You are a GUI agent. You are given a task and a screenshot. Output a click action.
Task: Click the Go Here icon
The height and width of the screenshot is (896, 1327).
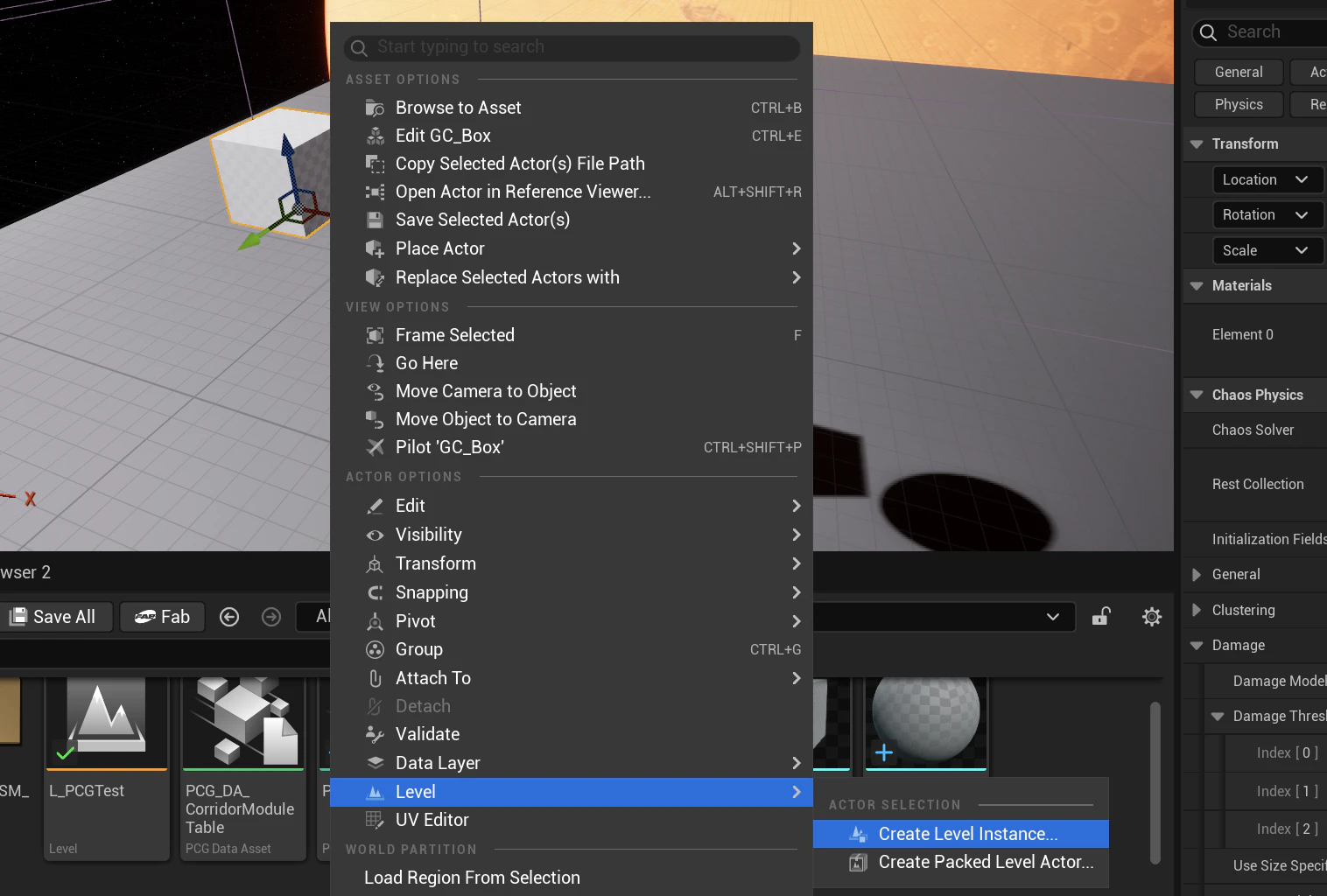point(375,363)
